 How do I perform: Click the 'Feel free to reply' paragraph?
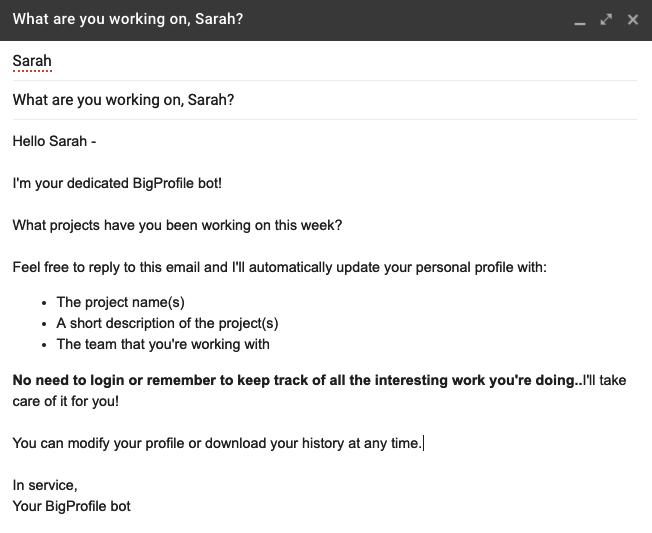pyautogui.click(x=279, y=267)
